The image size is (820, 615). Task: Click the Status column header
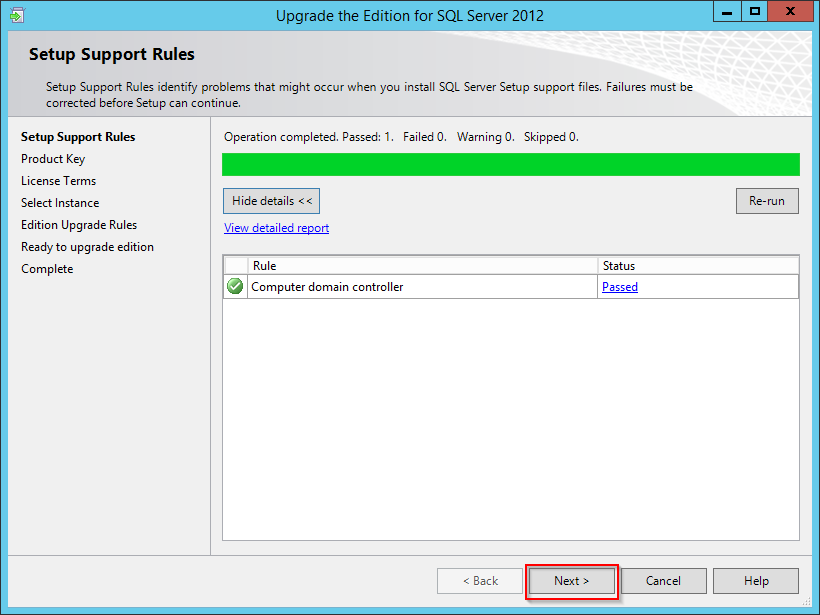[698, 266]
